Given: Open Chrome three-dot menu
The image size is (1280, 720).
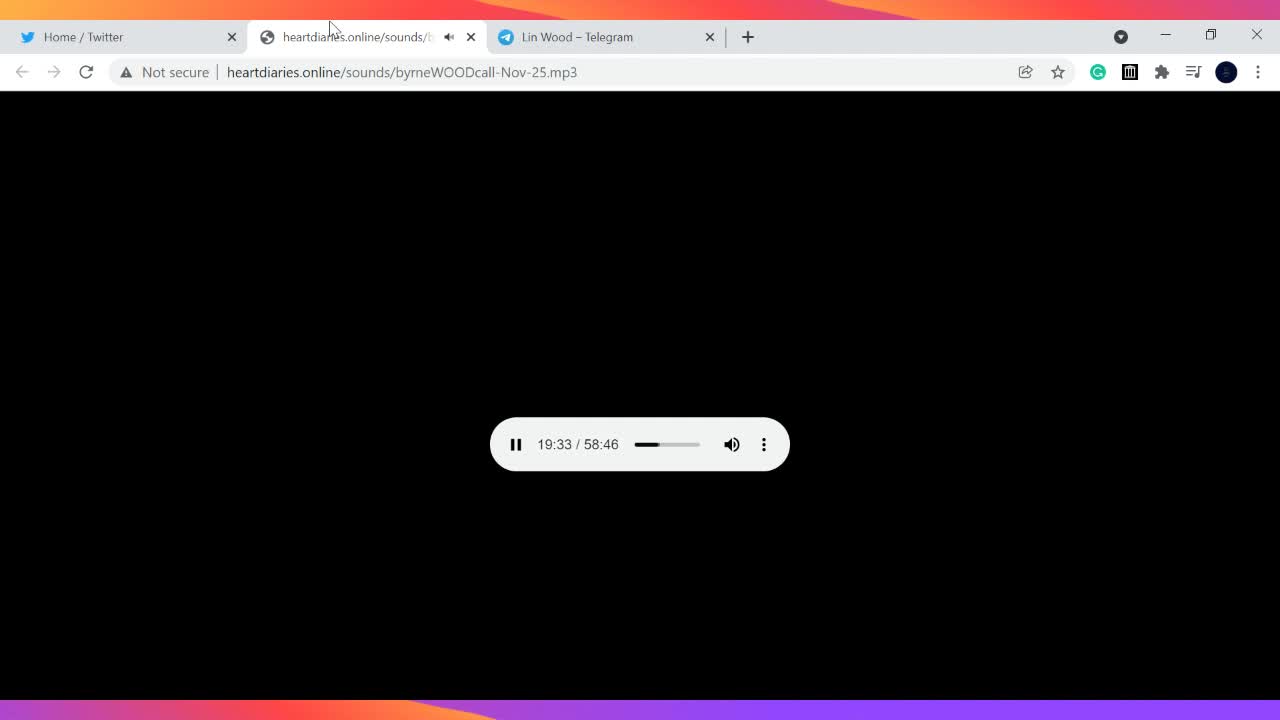Looking at the screenshot, I should [x=1258, y=72].
